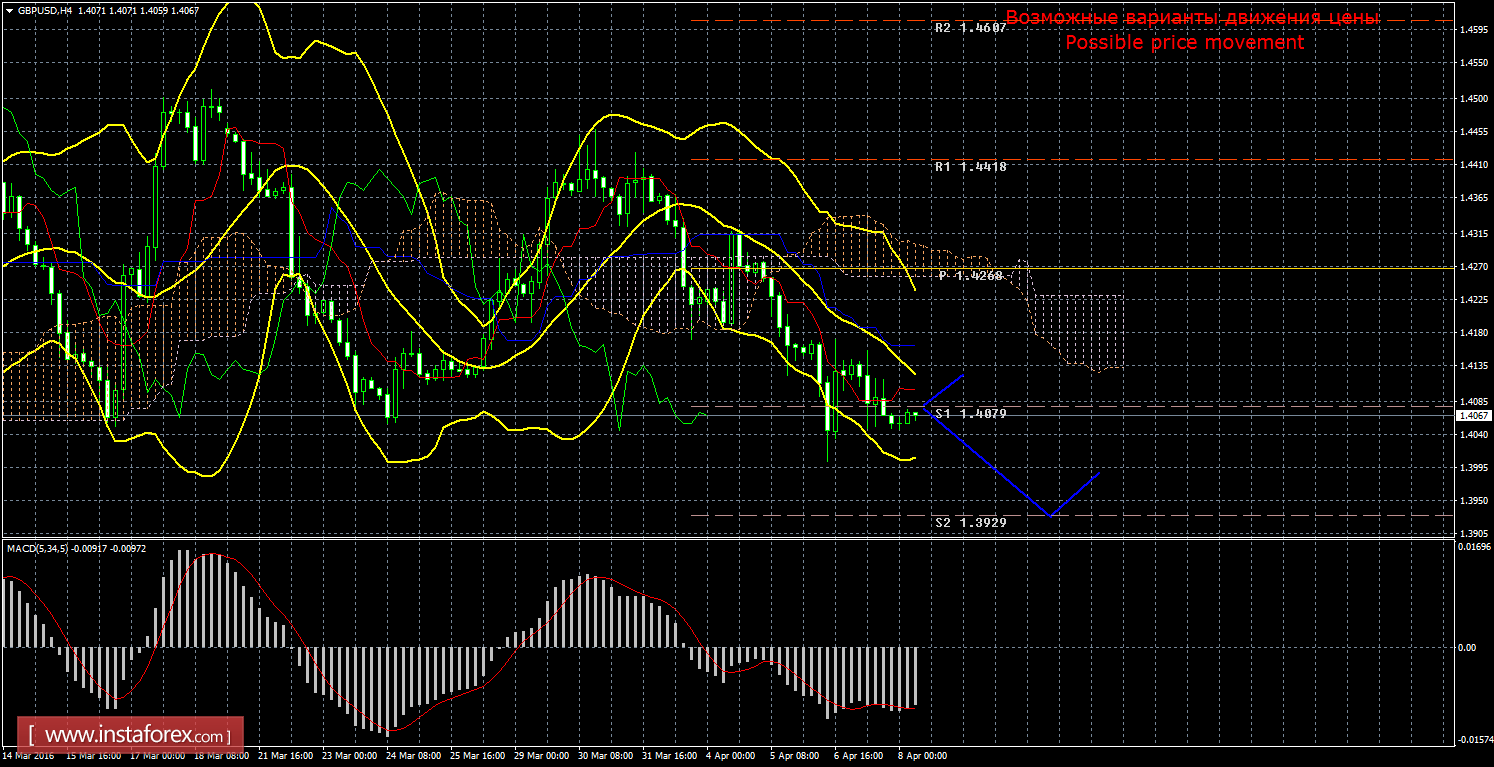Image resolution: width=1494 pixels, height=767 pixels.
Task: Click the 1.3950 value on price axis
Action: [x=1471, y=501]
